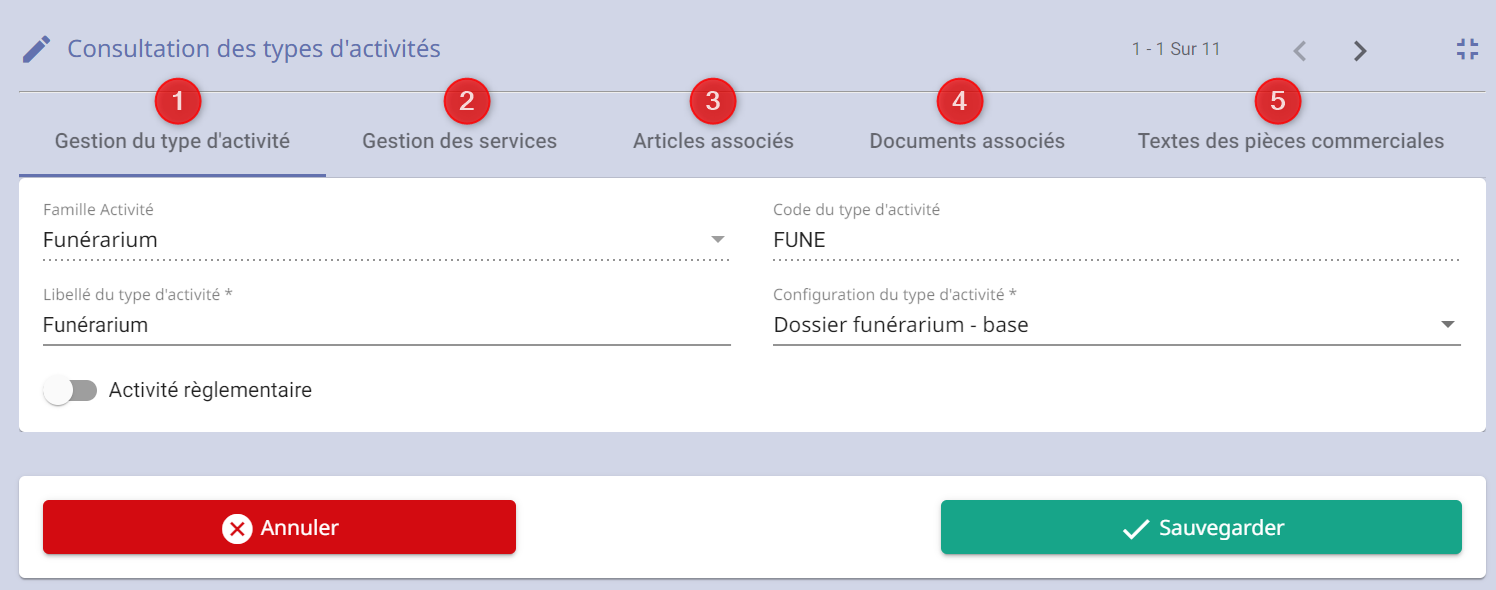Viewport: 1496px width, 590px height.
Task: Click the '1 - 1 Sur 11' record counter
Action: 1176,49
